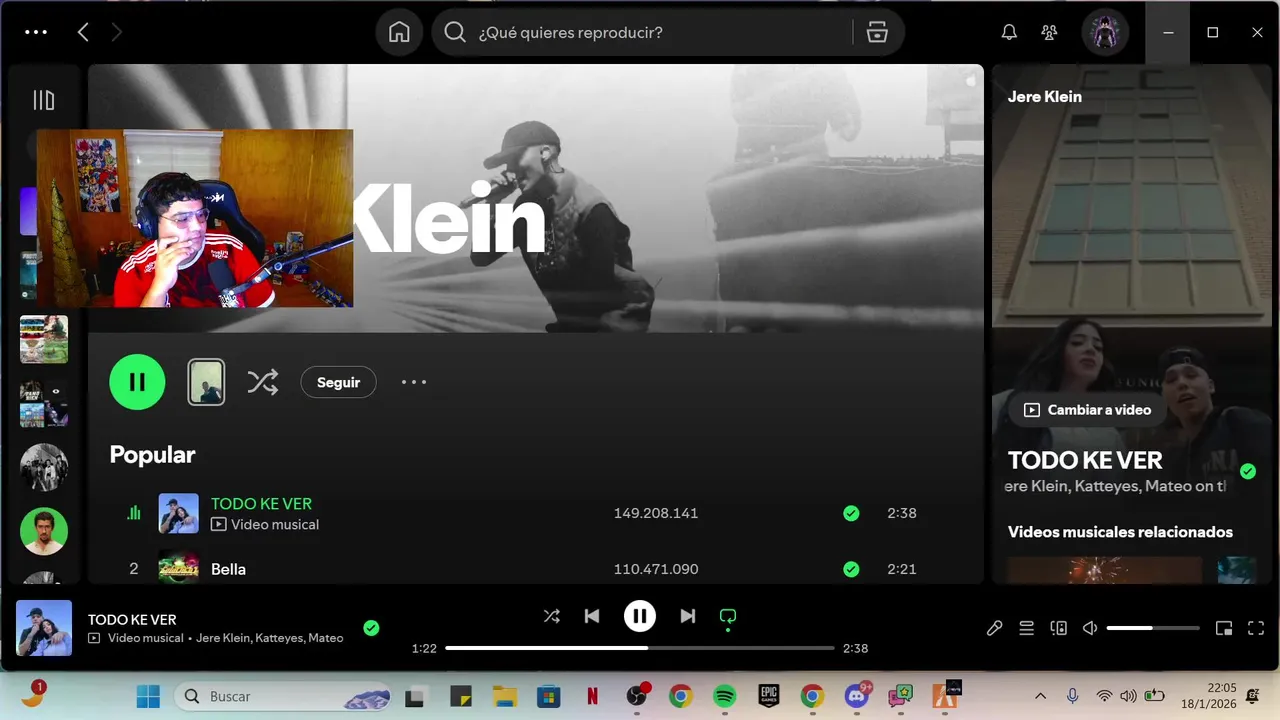Click the Bella album thumbnail

(x=178, y=567)
